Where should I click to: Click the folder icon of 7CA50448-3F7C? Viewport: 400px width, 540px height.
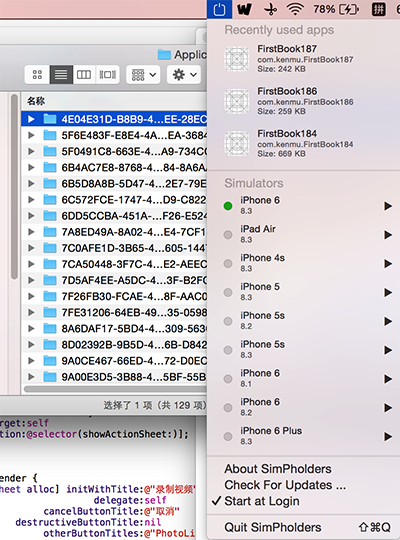point(50,264)
